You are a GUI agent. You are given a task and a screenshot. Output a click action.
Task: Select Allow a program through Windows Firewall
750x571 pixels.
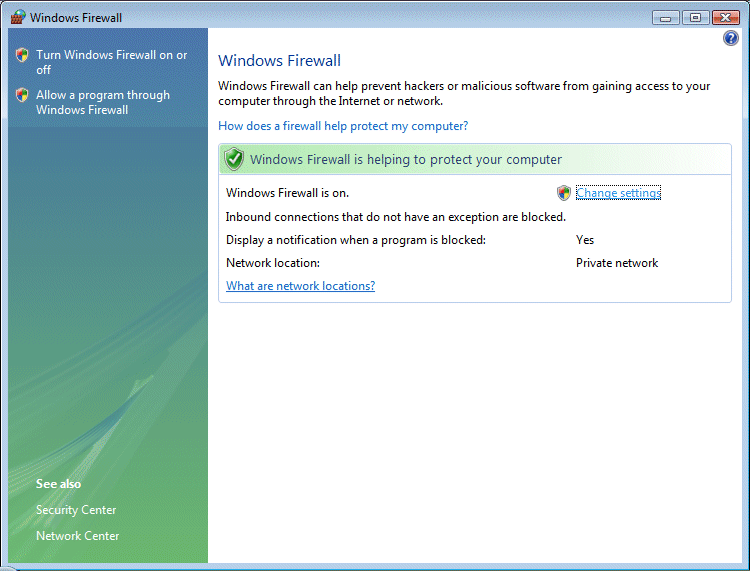click(x=102, y=102)
